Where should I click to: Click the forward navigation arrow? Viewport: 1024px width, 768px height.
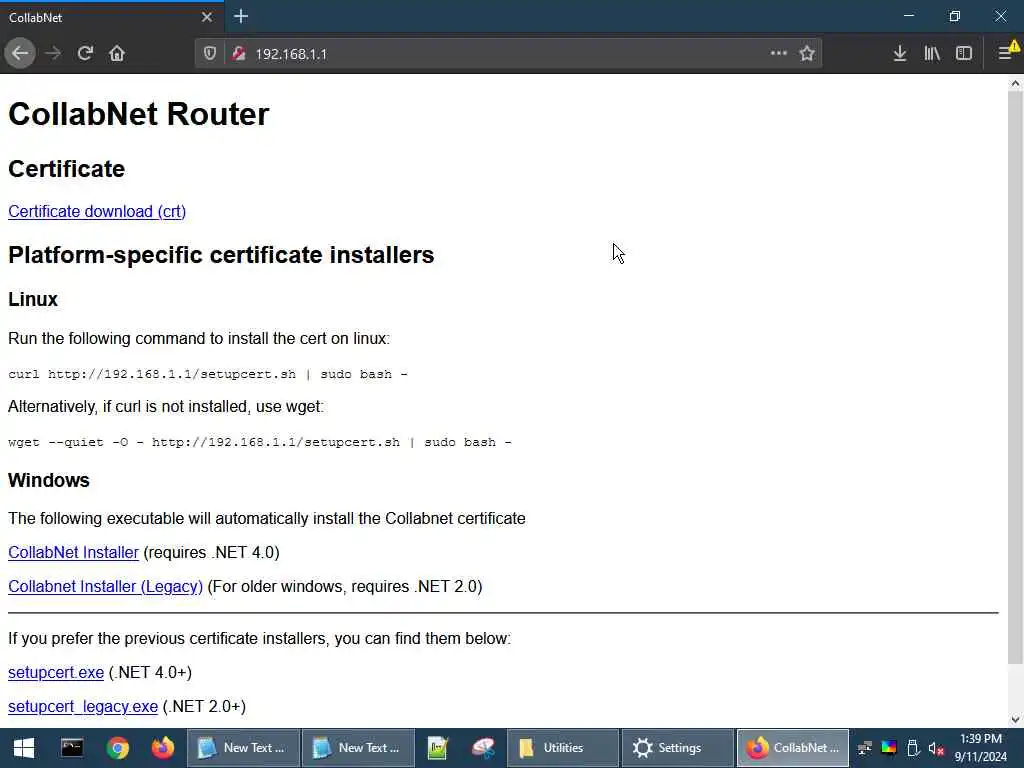coord(53,54)
